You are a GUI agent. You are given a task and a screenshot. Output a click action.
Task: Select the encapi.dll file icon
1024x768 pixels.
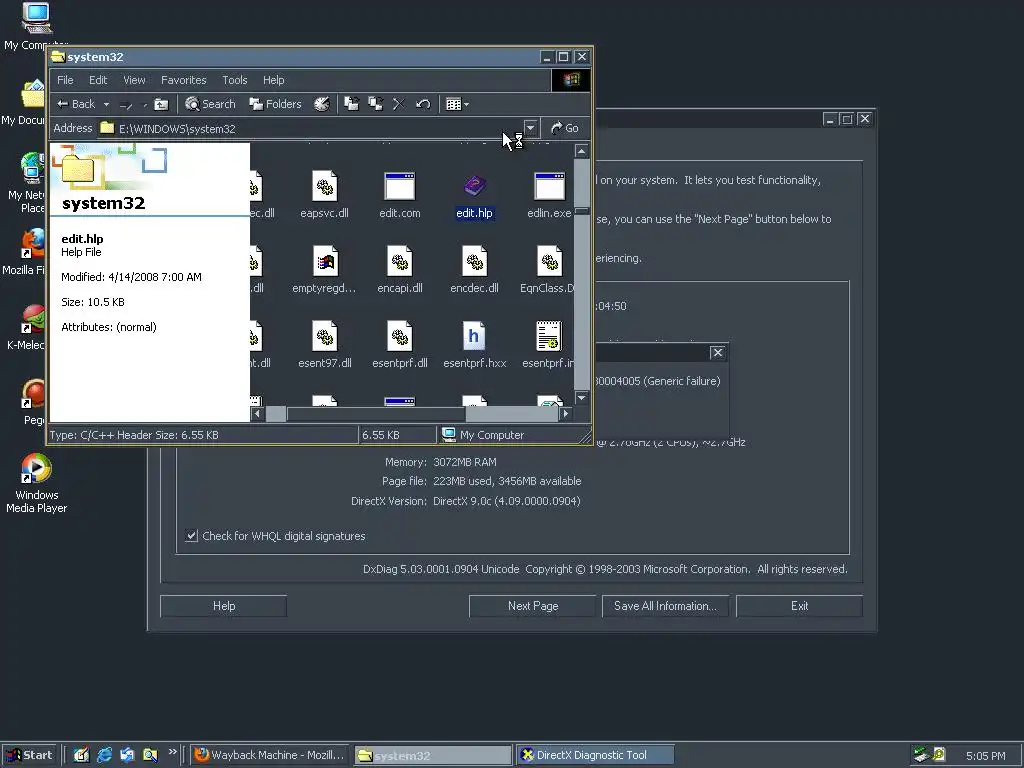click(x=400, y=261)
